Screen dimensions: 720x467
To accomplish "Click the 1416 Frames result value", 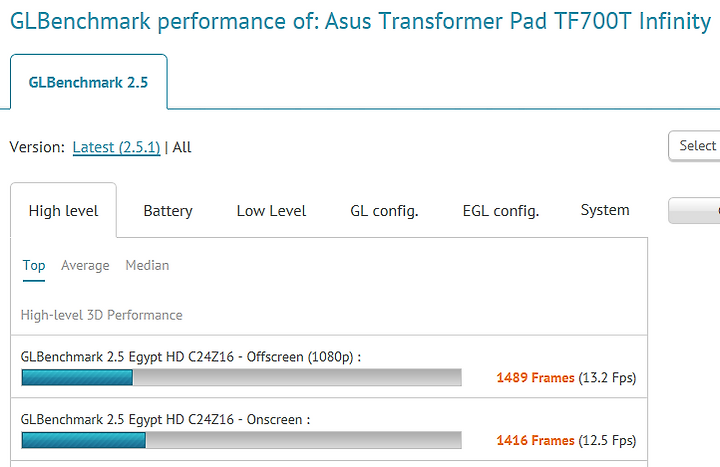I will (x=535, y=441).
